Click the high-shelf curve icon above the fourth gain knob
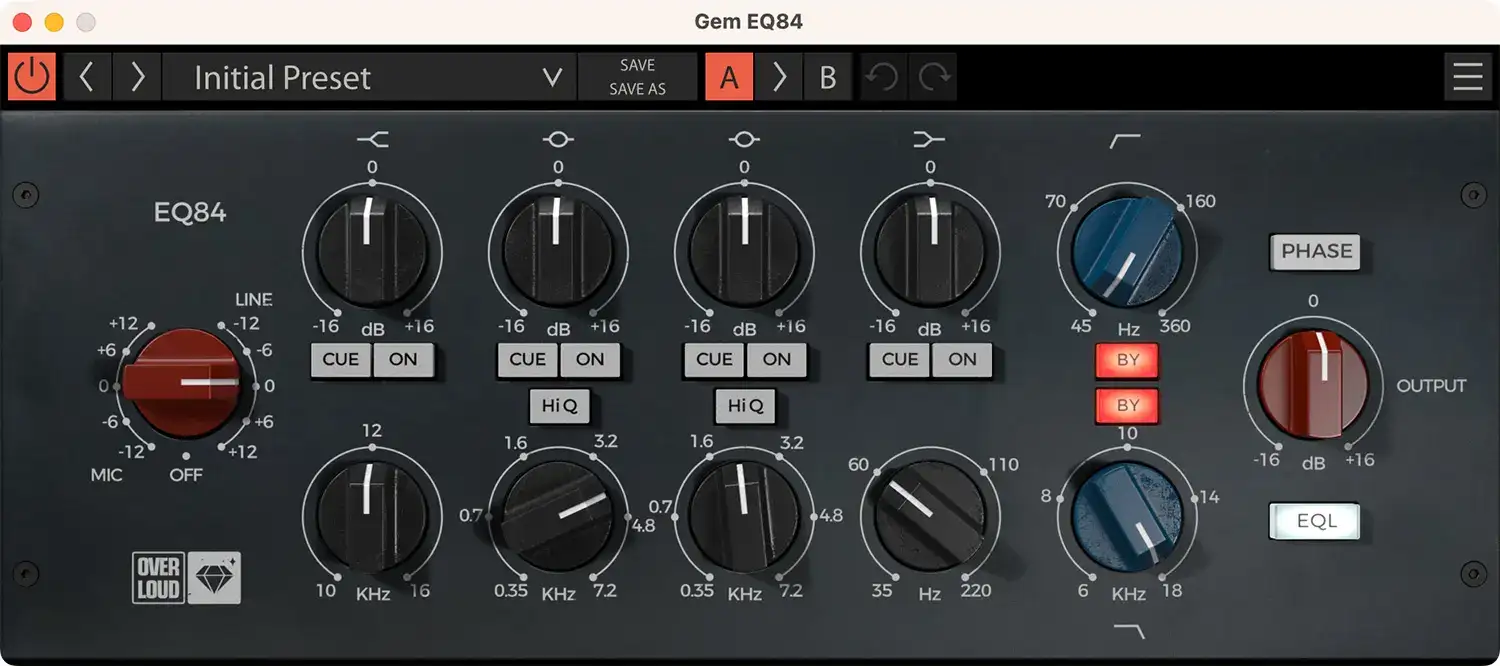This screenshot has width=1500, height=666. (x=930, y=139)
